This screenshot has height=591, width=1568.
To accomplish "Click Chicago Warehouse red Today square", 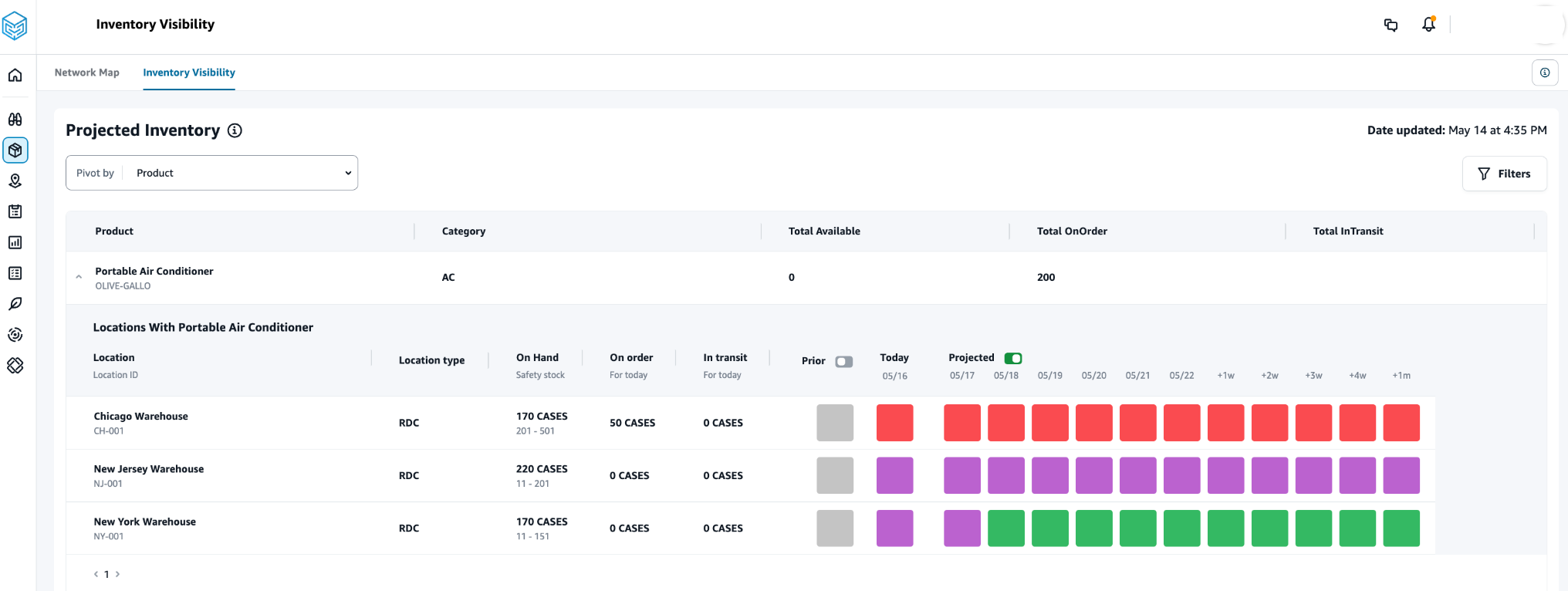I will point(894,423).
